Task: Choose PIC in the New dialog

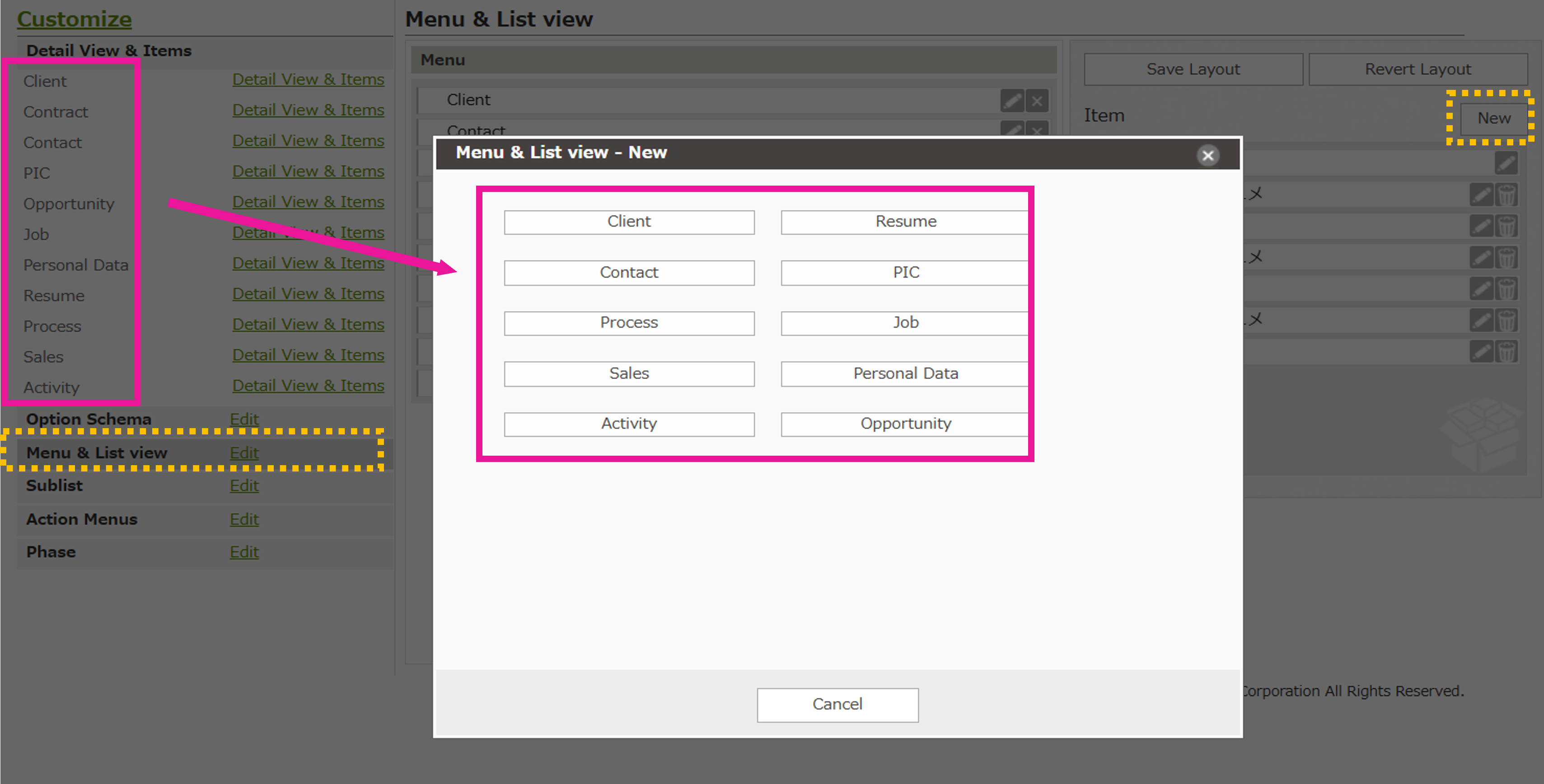Action: (905, 273)
